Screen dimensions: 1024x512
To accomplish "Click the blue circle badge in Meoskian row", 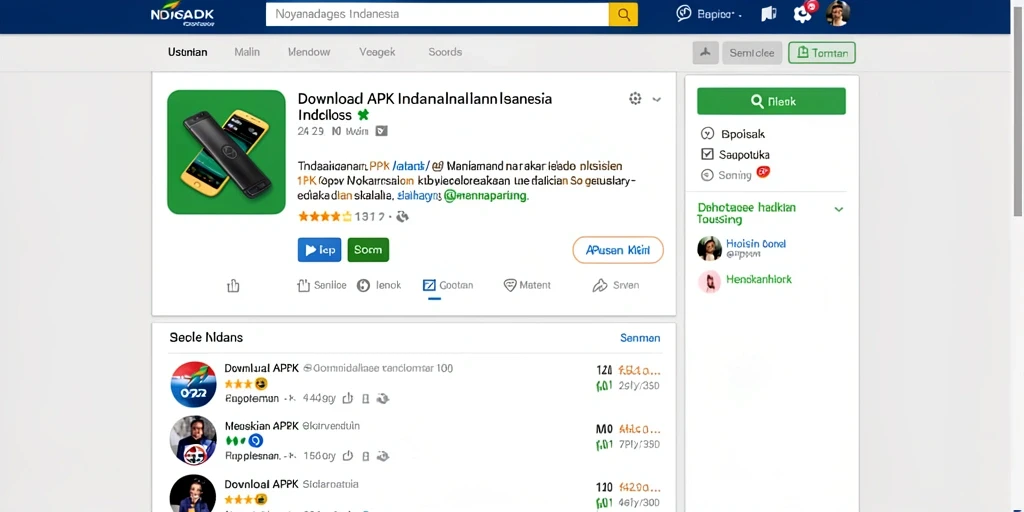I will tap(255, 441).
